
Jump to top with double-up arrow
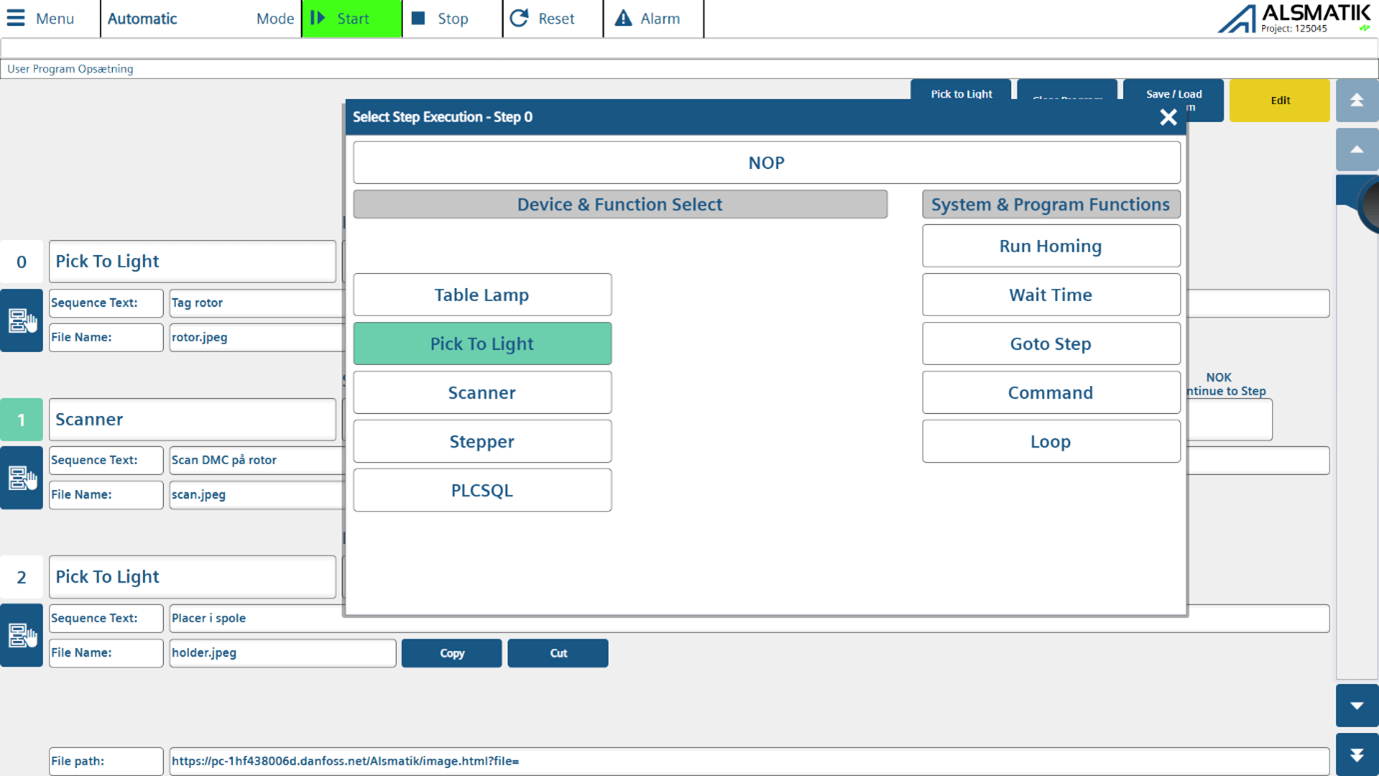1356,100
